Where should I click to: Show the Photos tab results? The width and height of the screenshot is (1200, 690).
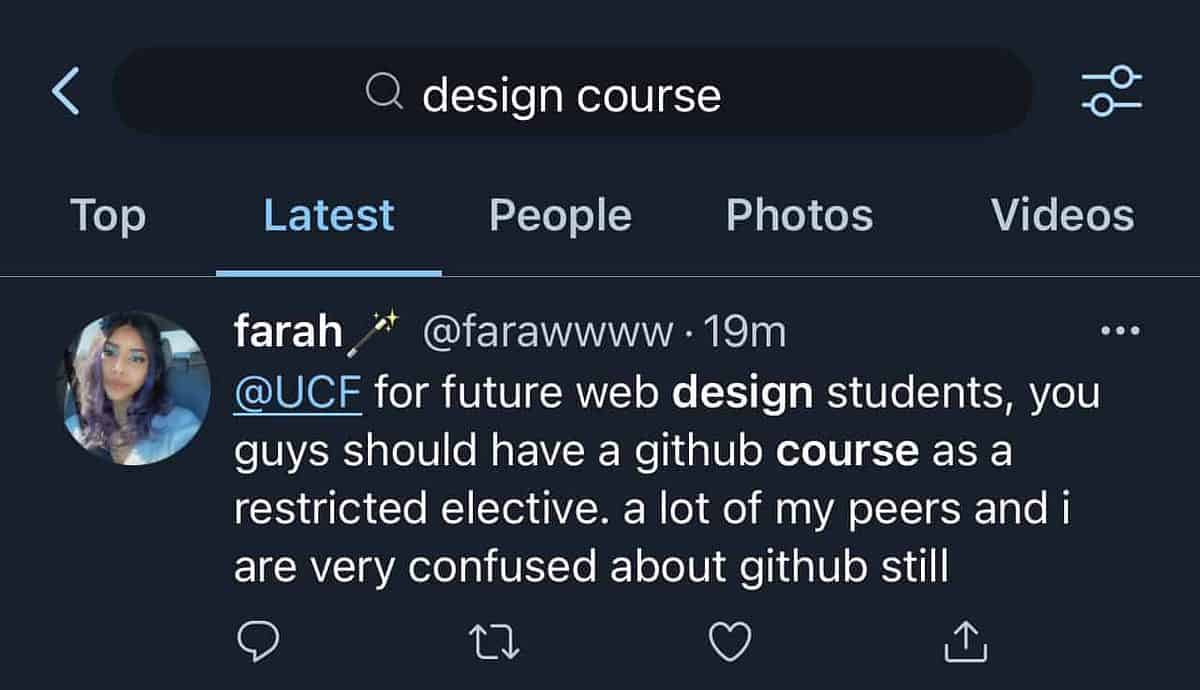point(799,215)
